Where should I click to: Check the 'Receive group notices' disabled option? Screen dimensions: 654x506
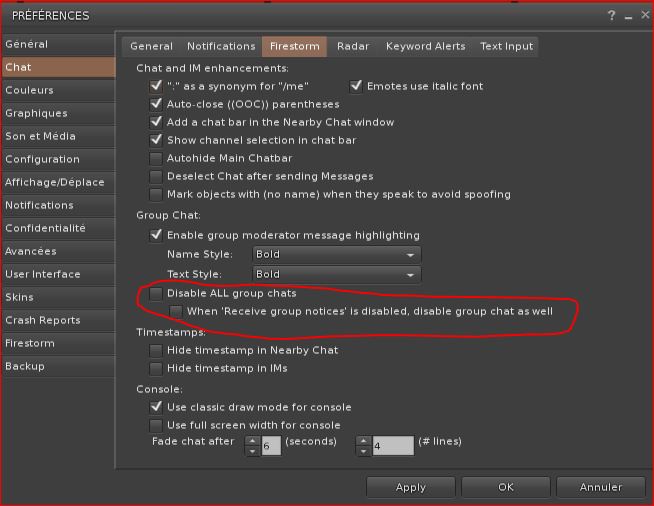pos(176,311)
